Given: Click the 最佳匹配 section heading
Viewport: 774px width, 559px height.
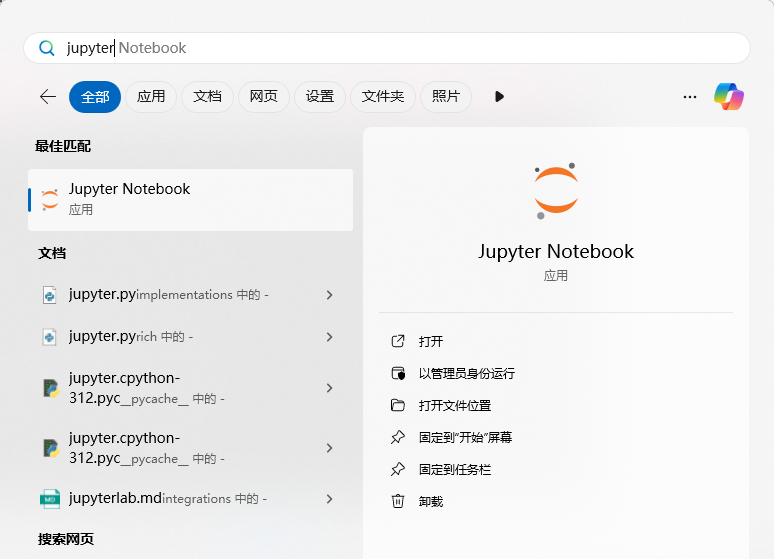Looking at the screenshot, I should click(x=63, y=146).
